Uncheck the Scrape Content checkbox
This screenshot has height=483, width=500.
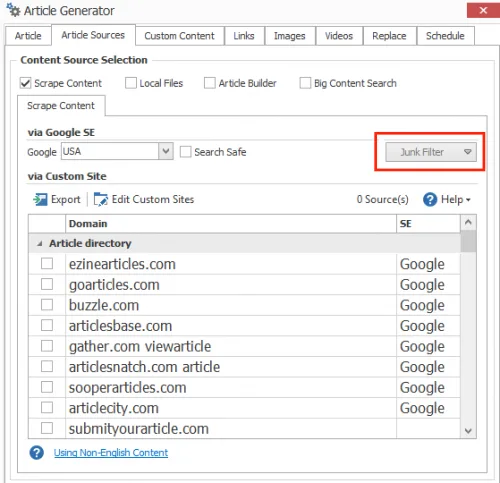pyautogui.click(x=25, y=83)
